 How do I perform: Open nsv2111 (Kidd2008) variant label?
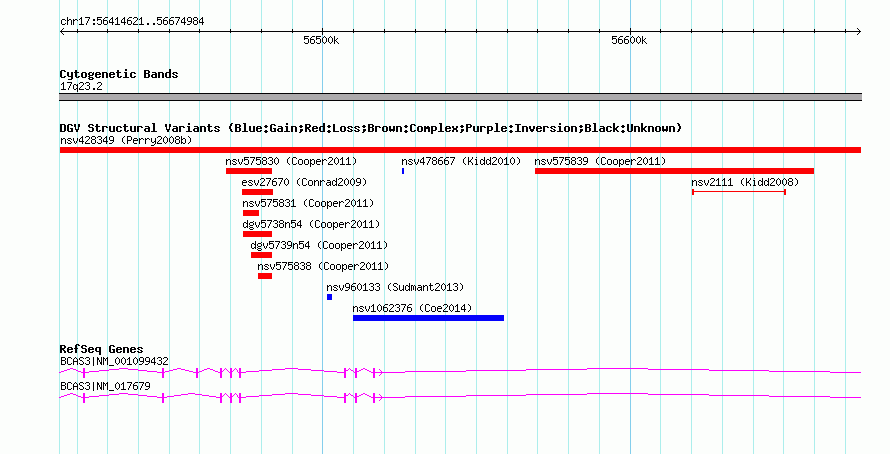coord(745,182)
